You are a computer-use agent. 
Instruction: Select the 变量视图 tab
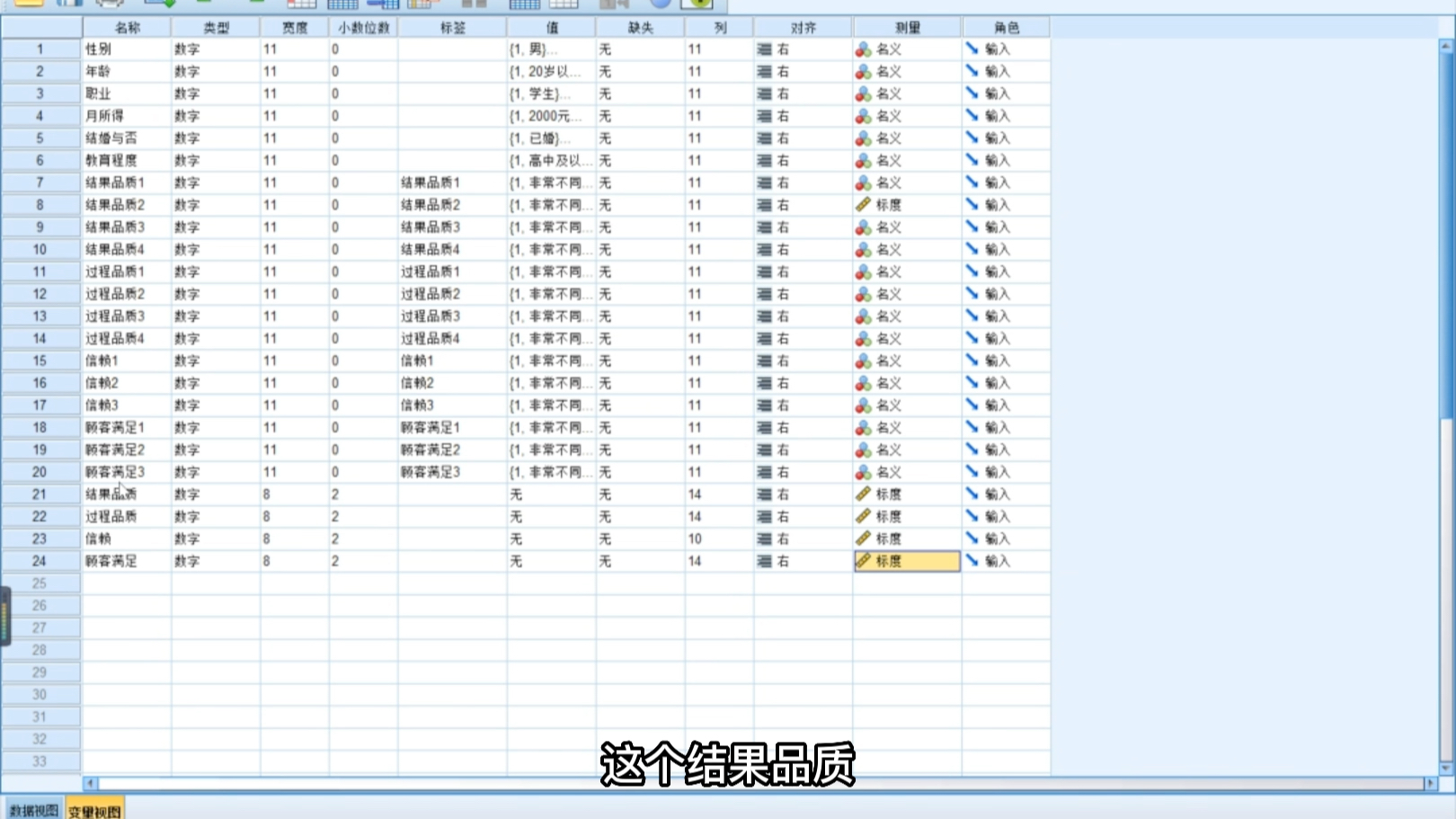coord(94,810)
